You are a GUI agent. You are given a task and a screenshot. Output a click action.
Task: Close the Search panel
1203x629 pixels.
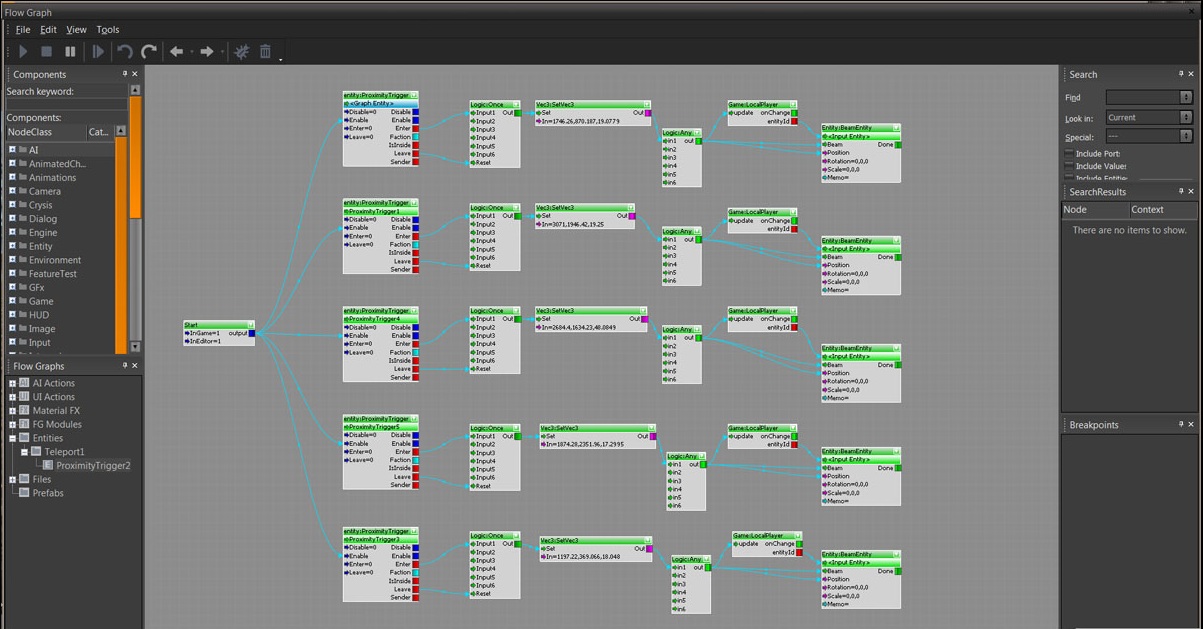coord(1191,74)
